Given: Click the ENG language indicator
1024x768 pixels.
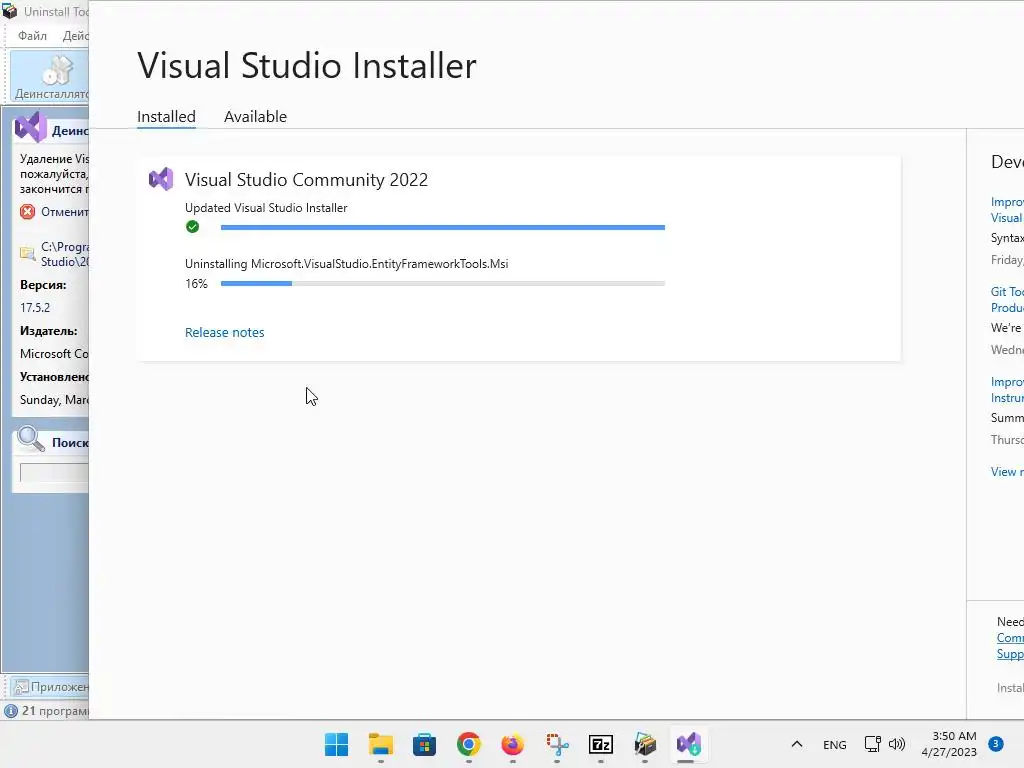Looking at the screenshot, I should tap(835, 744).
